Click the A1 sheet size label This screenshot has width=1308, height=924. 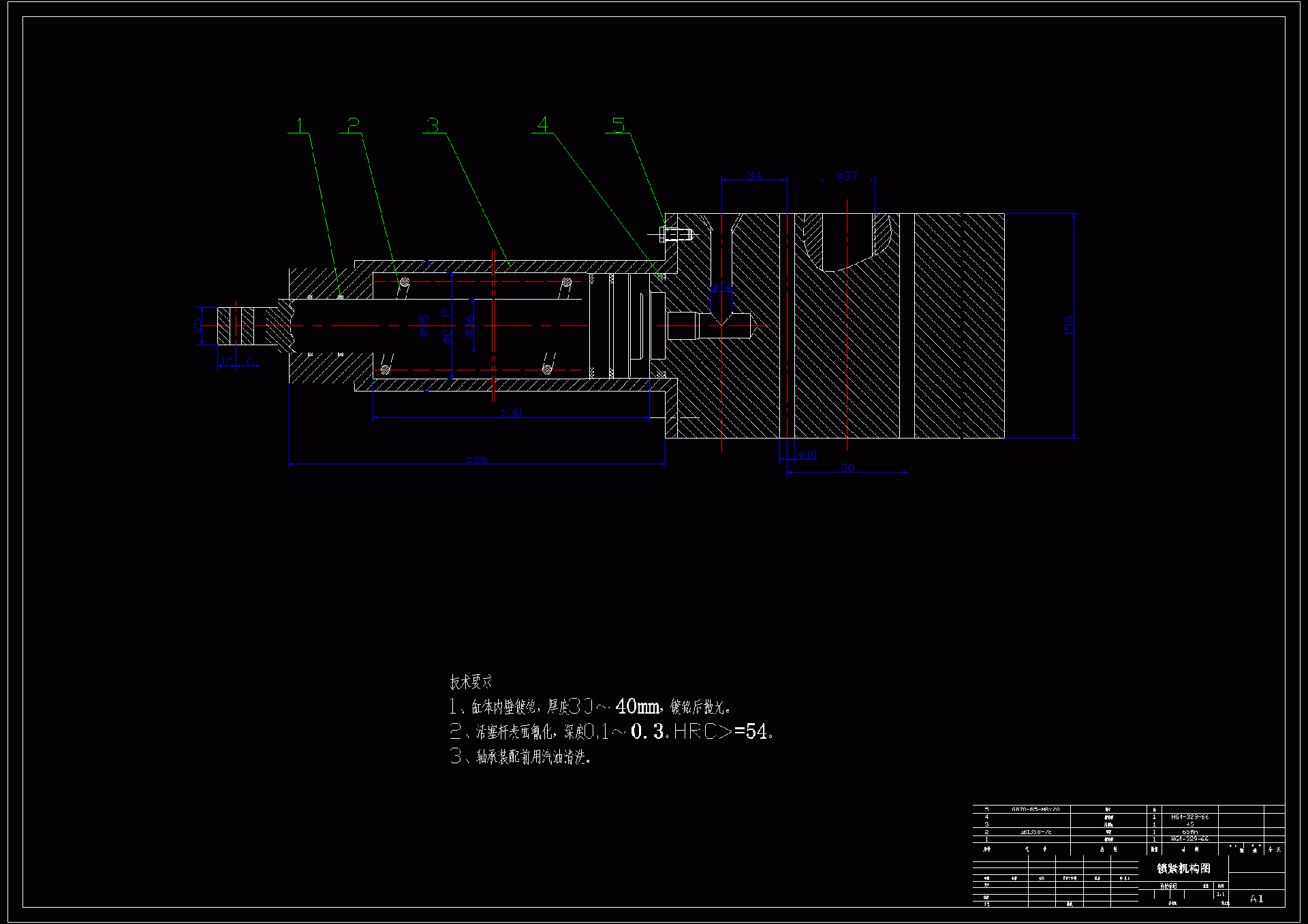point(1256,899)
